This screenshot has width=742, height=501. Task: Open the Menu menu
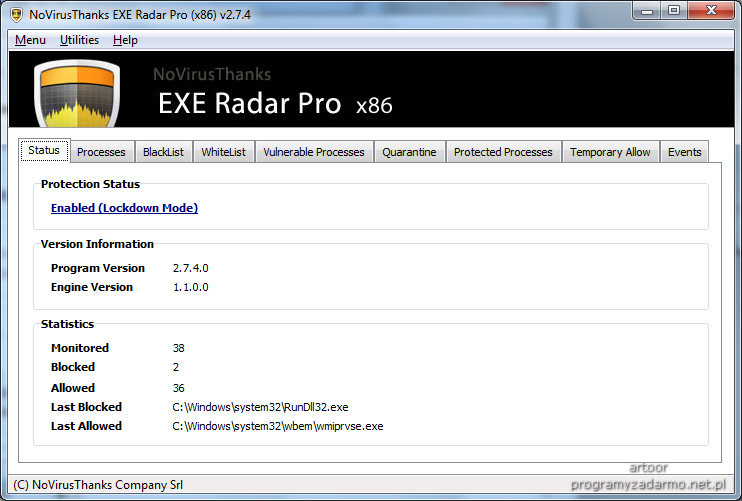click(30, 40)
